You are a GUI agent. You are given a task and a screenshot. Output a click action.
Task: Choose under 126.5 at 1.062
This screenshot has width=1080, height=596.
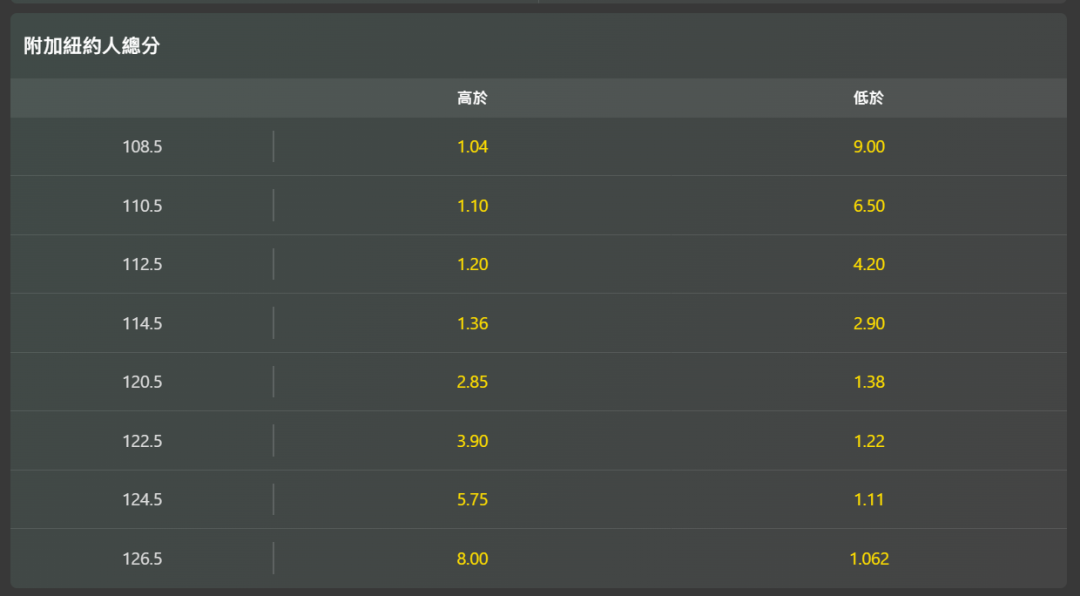pos(869,559)
